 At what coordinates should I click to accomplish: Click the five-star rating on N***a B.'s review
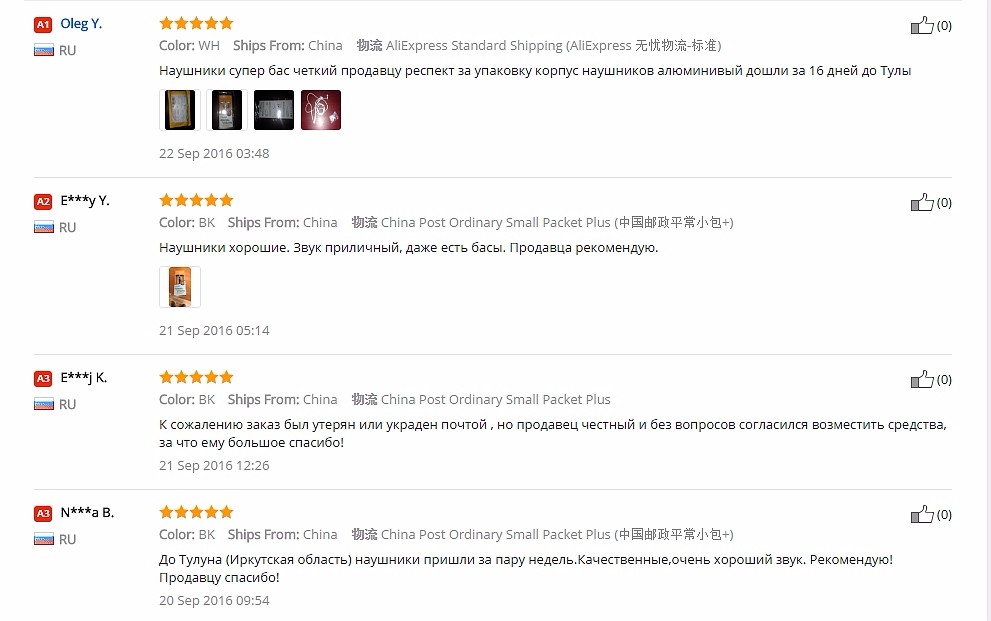tap(196, 512)
